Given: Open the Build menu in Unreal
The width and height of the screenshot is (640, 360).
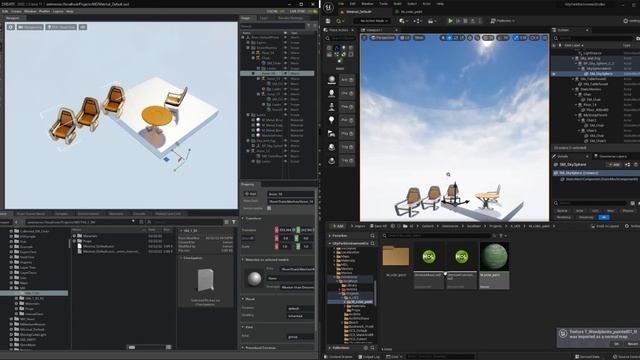Looking at the screenshot, I should click(x=397, y=4).
